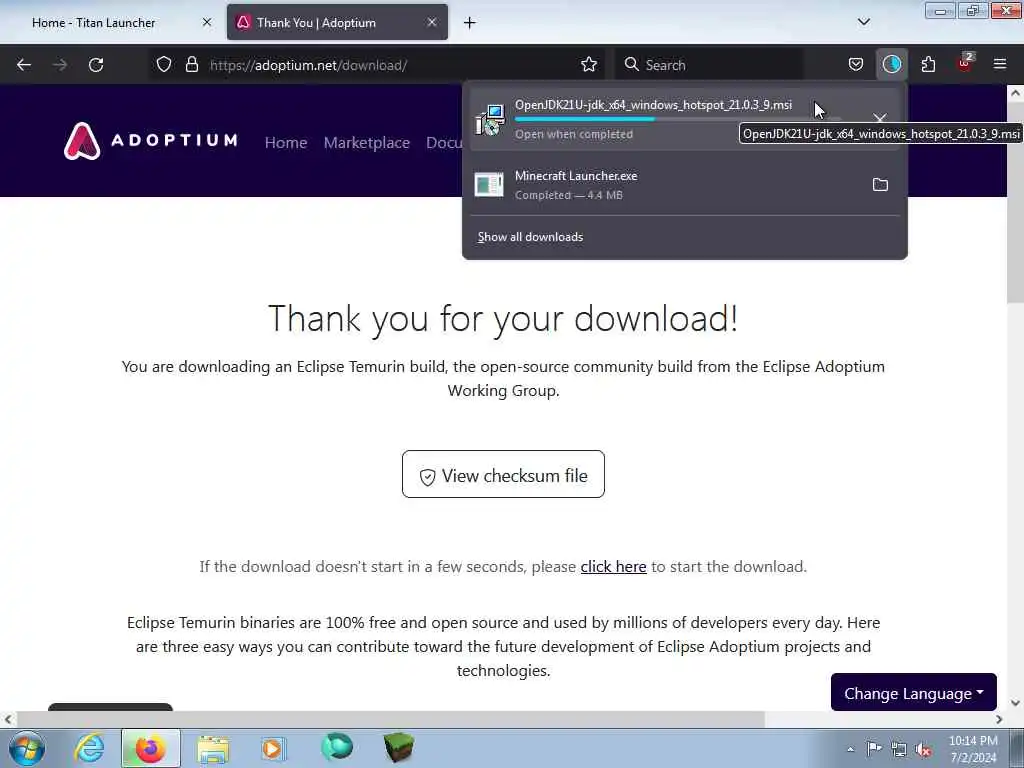This screenshot has height=768, width=1024.
Task: Close the Titan Launcher tab
Action: point(207,22)
